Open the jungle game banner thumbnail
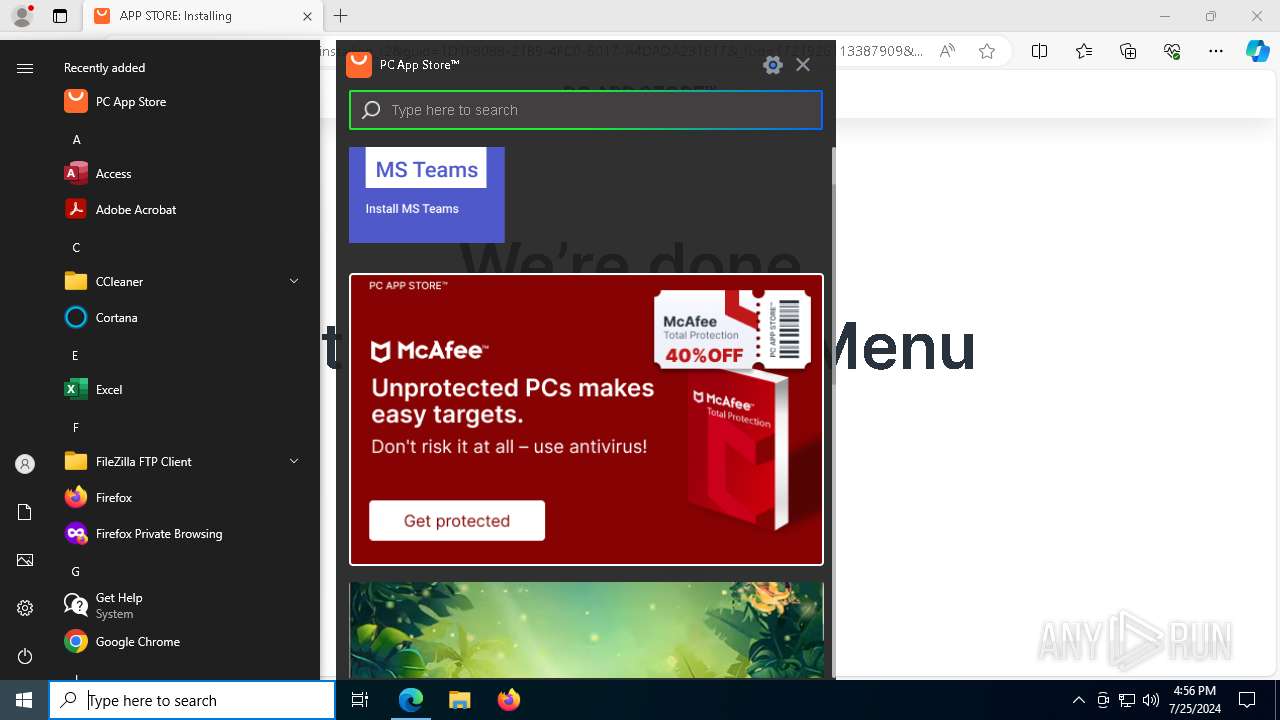Image resolution: width=1280 pixels, height=720 pixels. pyautogui.click(x=586, y=630)
